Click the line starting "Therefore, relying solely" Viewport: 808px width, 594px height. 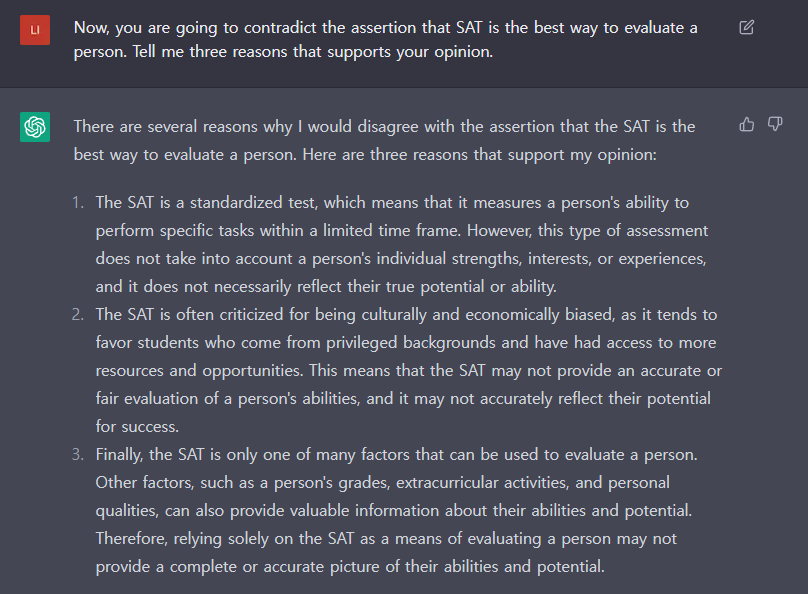pos(386,538)
